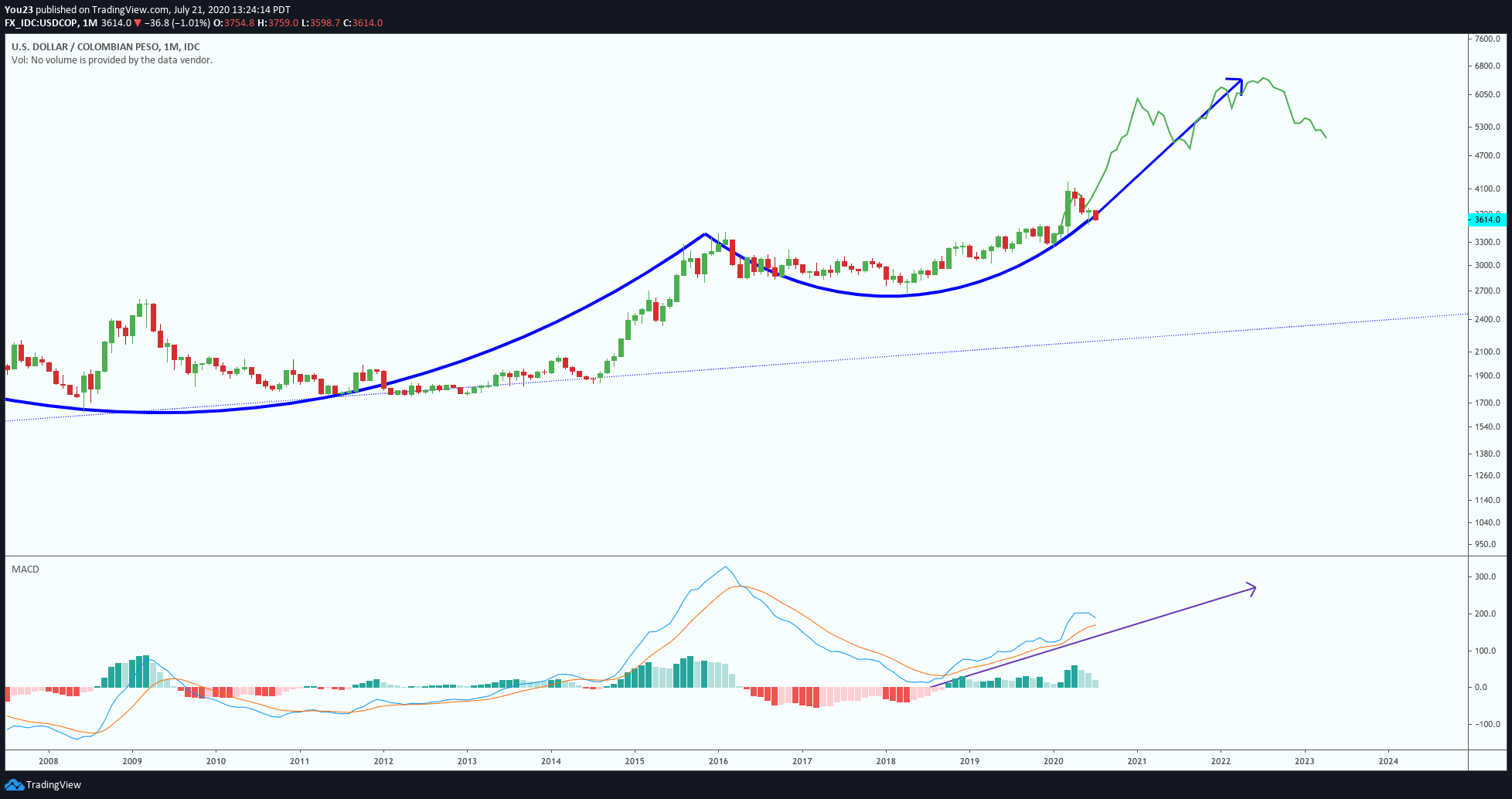Click the 2021 year on the time axis

click(x=1137, y=761)
